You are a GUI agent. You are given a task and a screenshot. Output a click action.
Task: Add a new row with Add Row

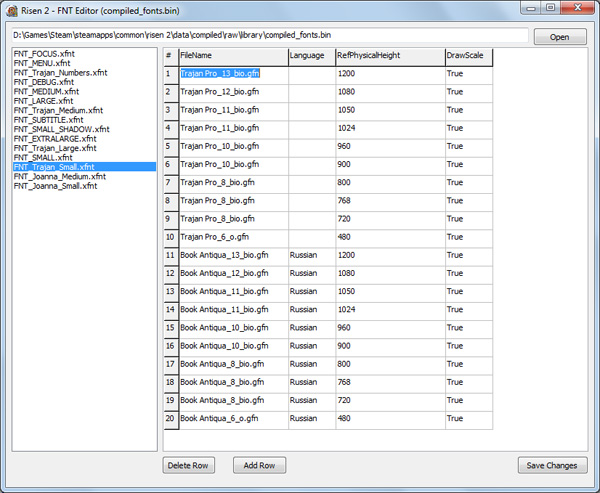click(x=259, y=465)
